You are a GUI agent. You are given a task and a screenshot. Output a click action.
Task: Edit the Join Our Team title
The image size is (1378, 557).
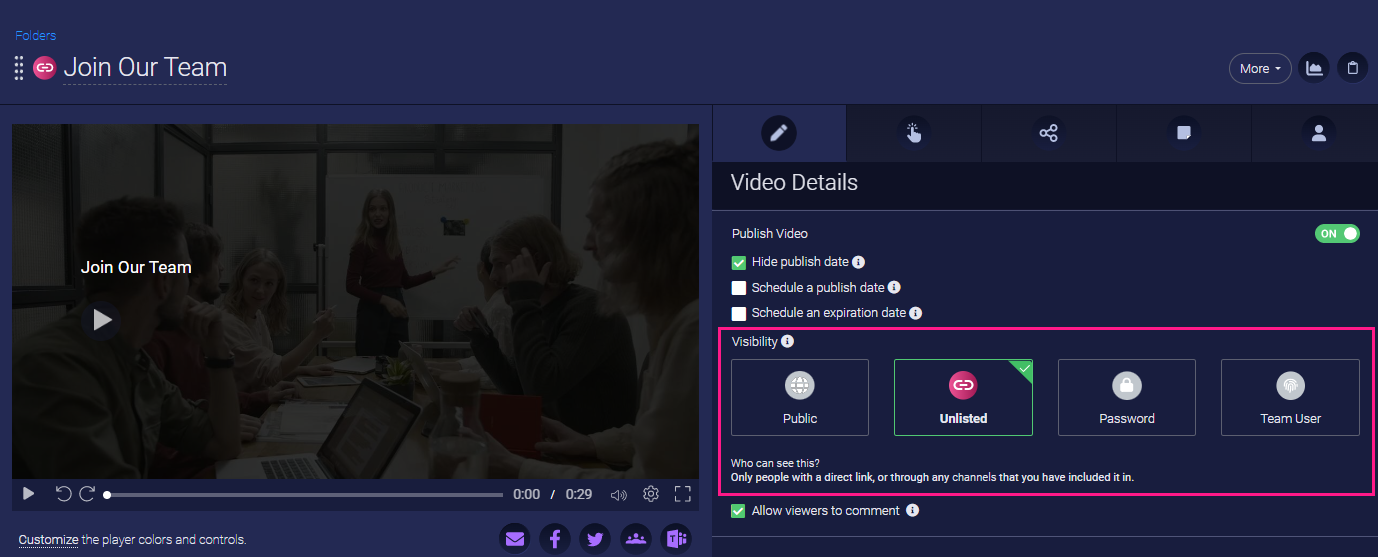pyautogui.click(x=145, y=67)
